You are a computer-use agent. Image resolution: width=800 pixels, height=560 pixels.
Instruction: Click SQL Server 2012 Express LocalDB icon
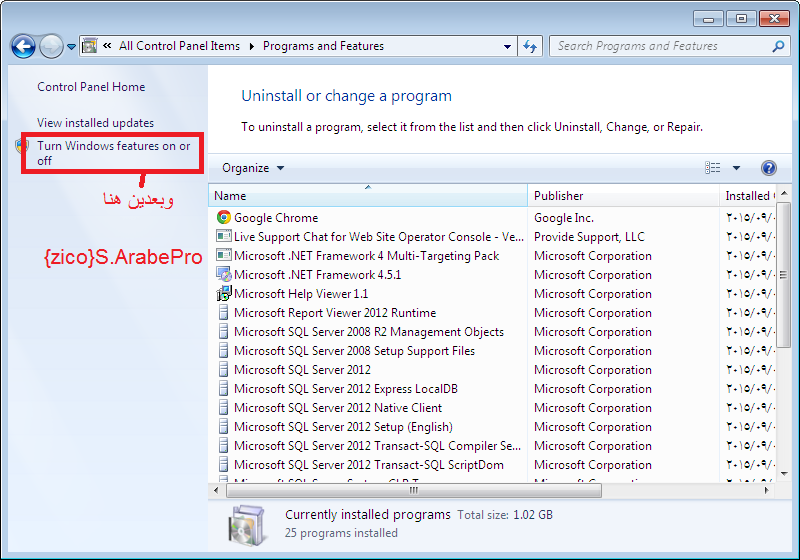click(223, 388)
